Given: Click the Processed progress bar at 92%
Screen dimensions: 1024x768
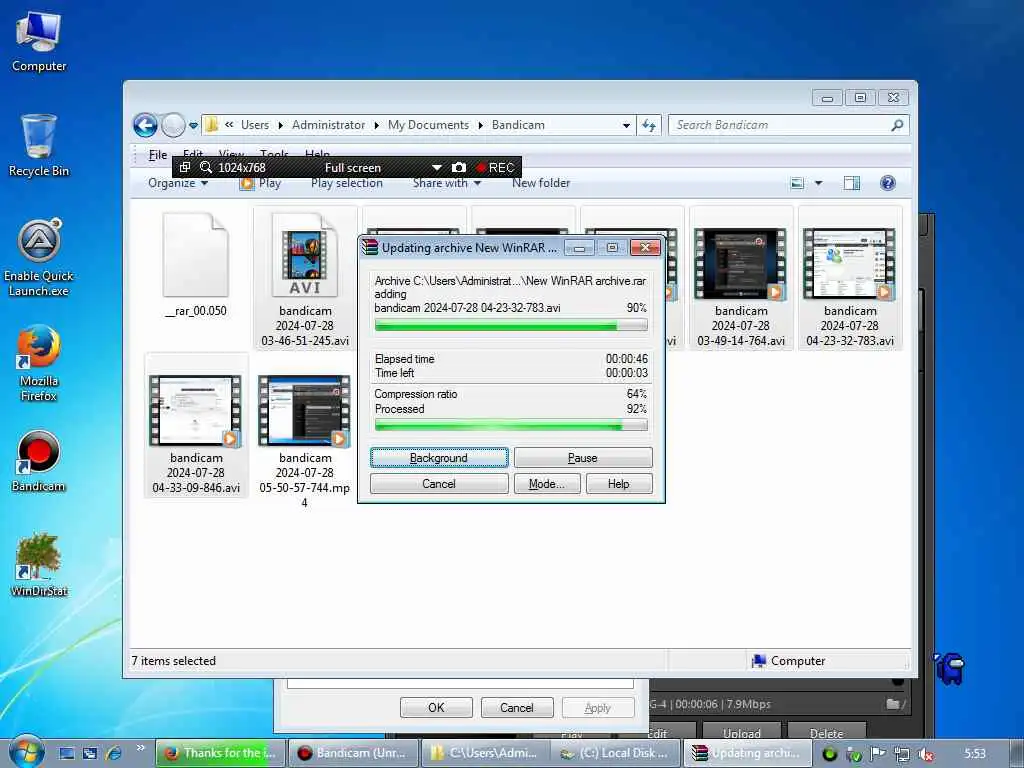Looking at the screenshot, I should coord(511,426).
